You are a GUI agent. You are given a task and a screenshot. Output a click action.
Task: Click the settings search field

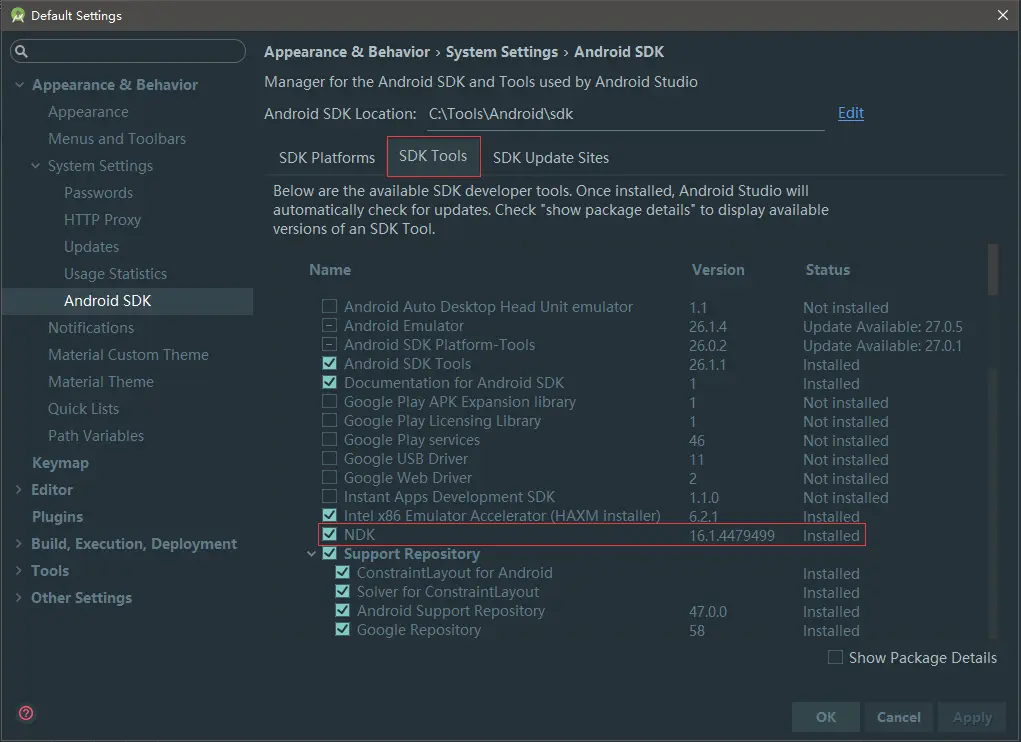coord(128,51)
